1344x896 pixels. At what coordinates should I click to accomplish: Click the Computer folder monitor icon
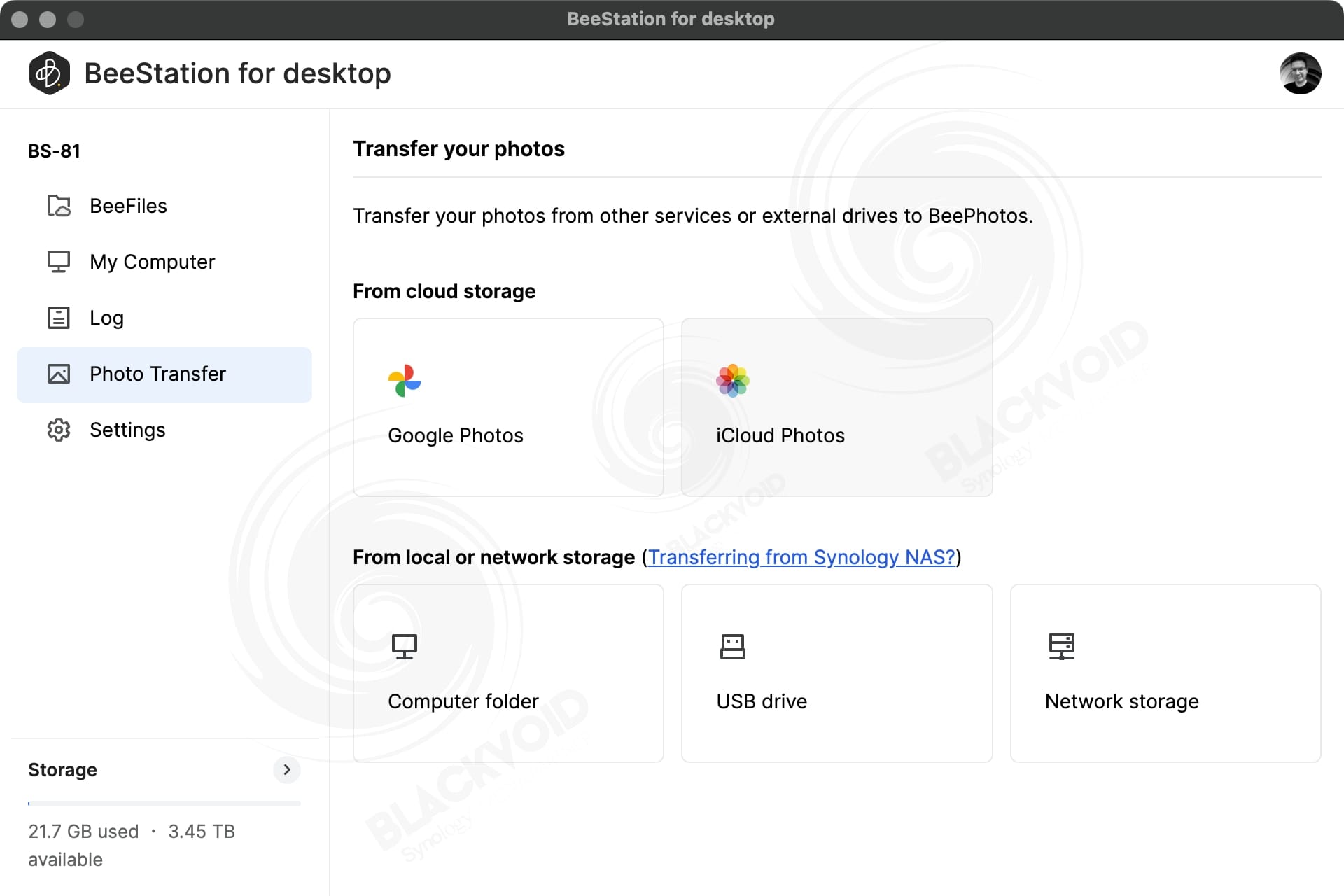click(x=405, y=647)
